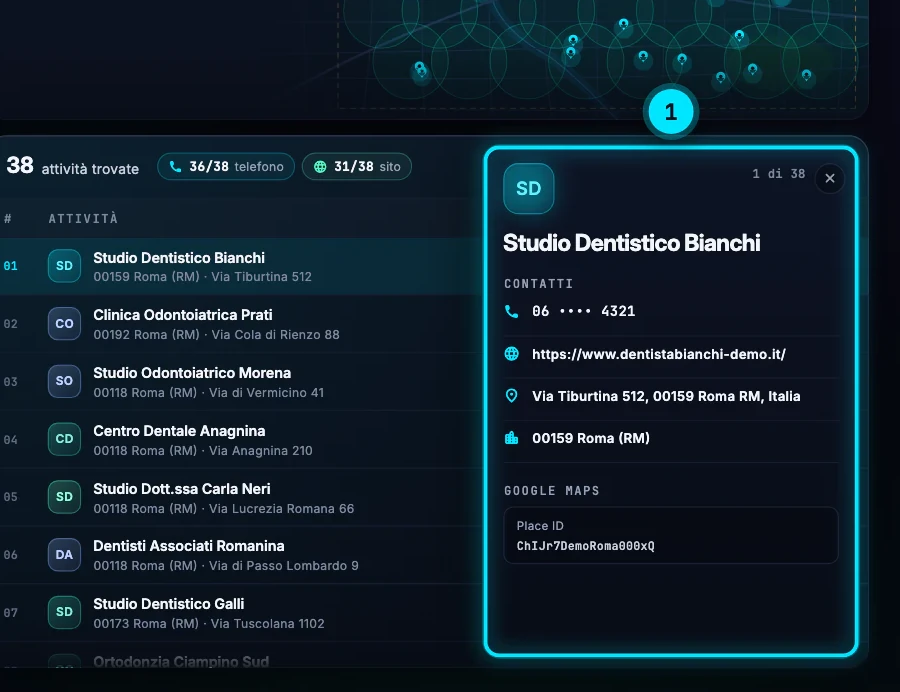Close the Studio Dentistico Bianchi detail panel
The width and height of the screenshot is (900, 692).
(829, 178)
